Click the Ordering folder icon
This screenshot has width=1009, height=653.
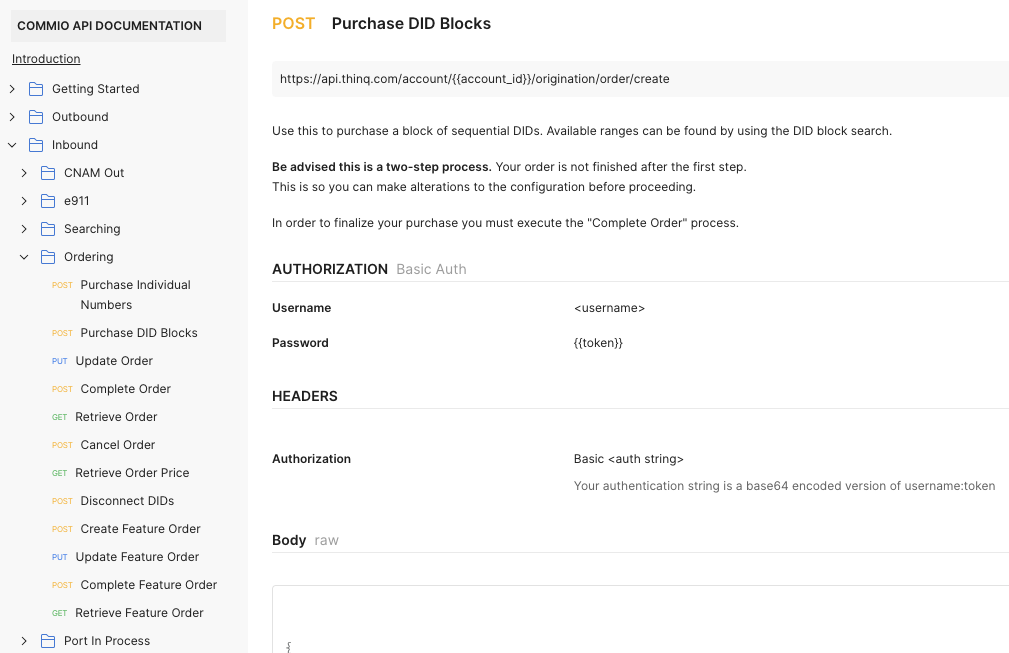click(x=48, y=256)
